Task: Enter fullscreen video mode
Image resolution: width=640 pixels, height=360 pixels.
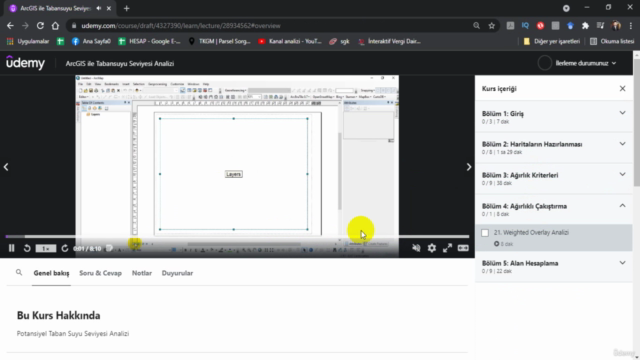Action: [447, 248]
